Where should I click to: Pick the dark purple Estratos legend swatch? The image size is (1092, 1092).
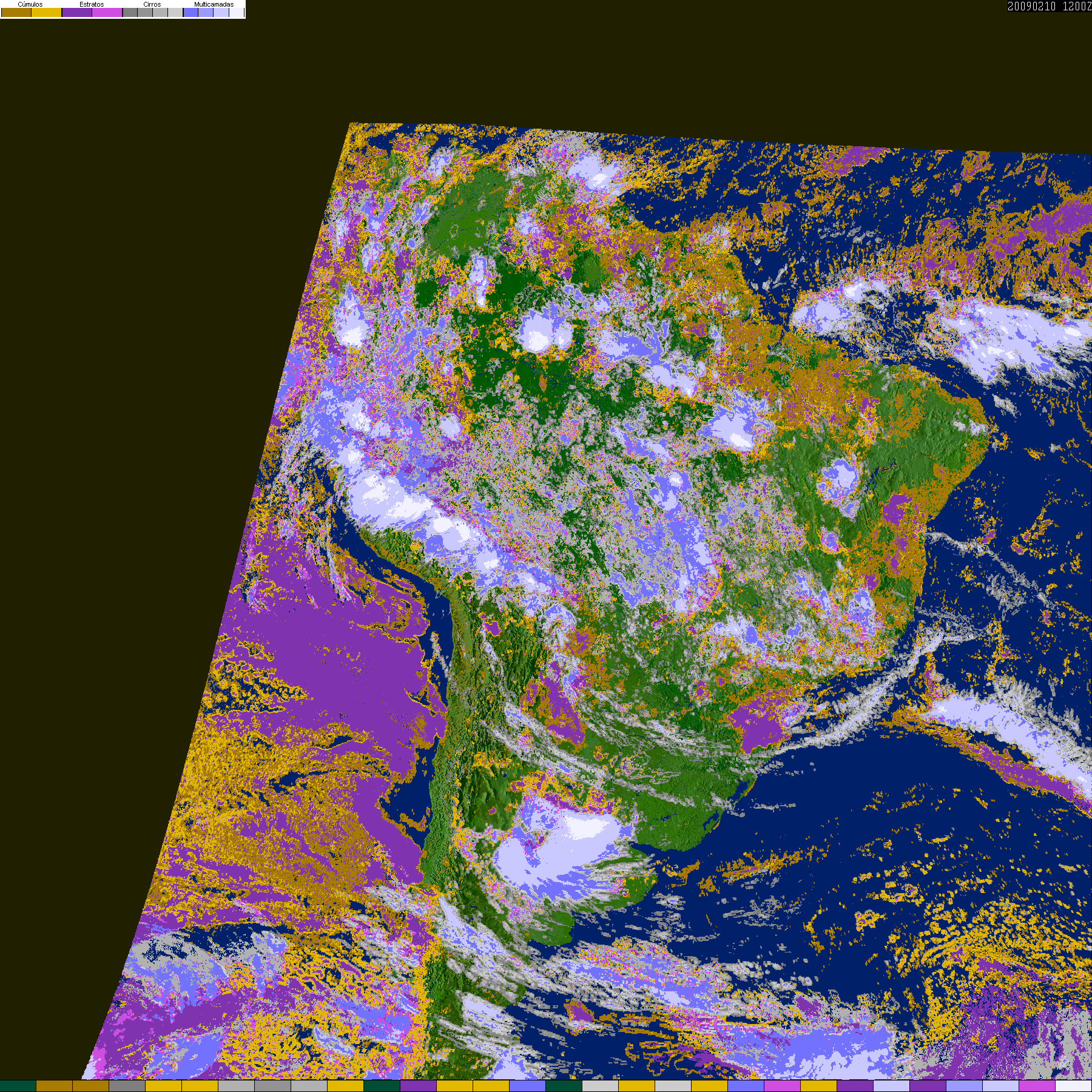[x=77, y=12]
